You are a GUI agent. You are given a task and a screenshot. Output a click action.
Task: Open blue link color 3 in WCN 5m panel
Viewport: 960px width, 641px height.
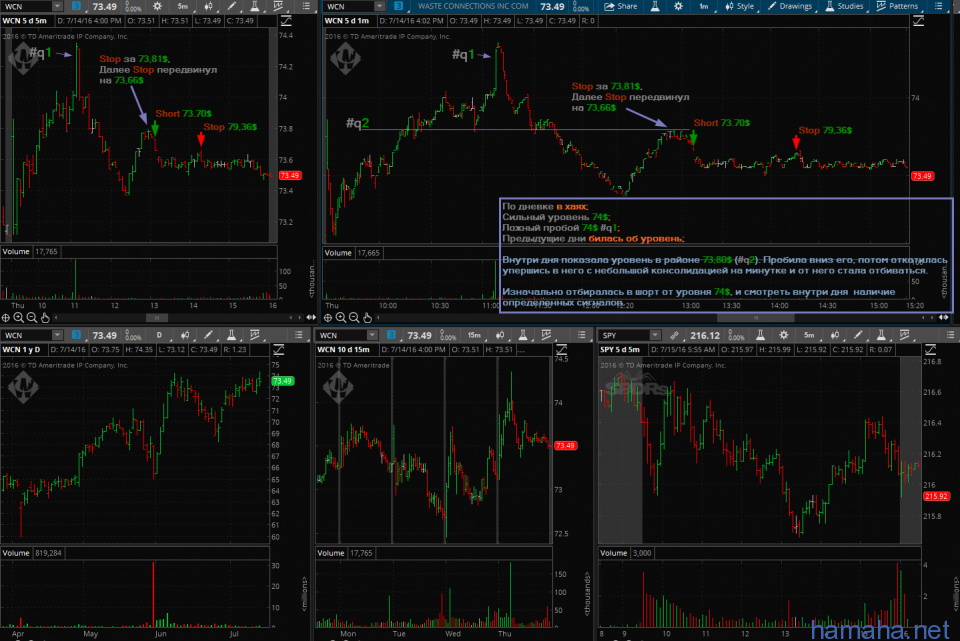click(x=76, y=6)
